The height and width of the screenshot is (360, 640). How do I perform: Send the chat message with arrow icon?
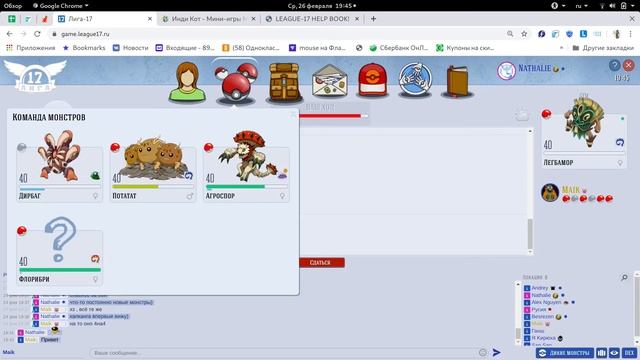[496, 352]
